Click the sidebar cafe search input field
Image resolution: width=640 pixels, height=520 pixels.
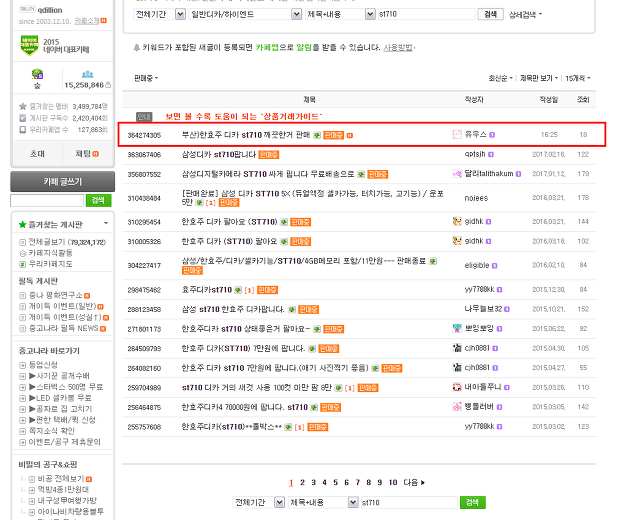click(x=47, y=200)
